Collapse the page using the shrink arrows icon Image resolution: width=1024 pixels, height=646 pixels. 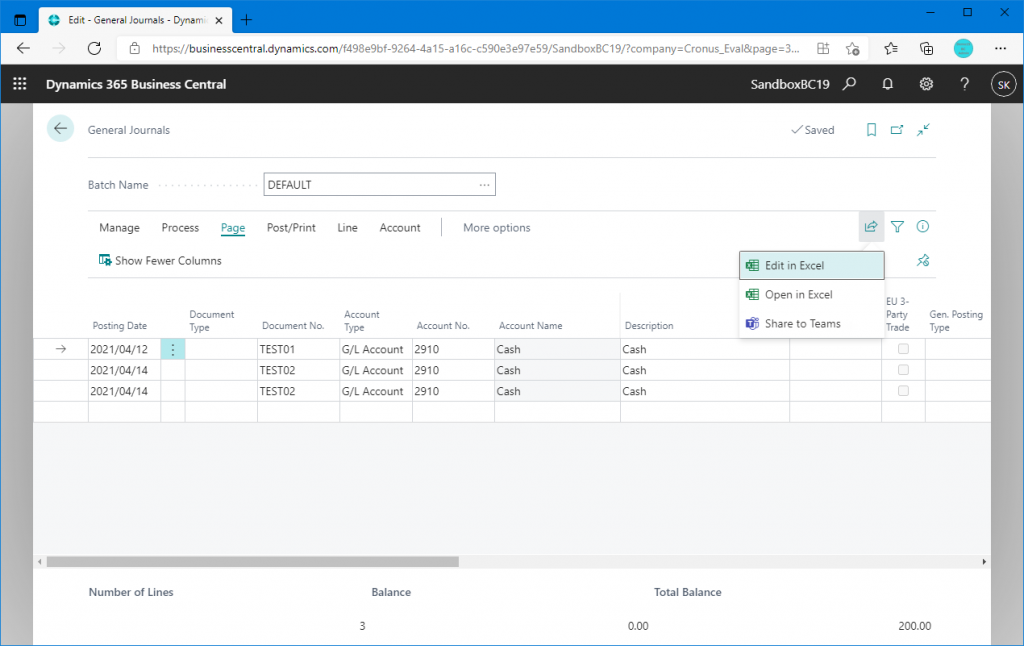coord(923,130)
